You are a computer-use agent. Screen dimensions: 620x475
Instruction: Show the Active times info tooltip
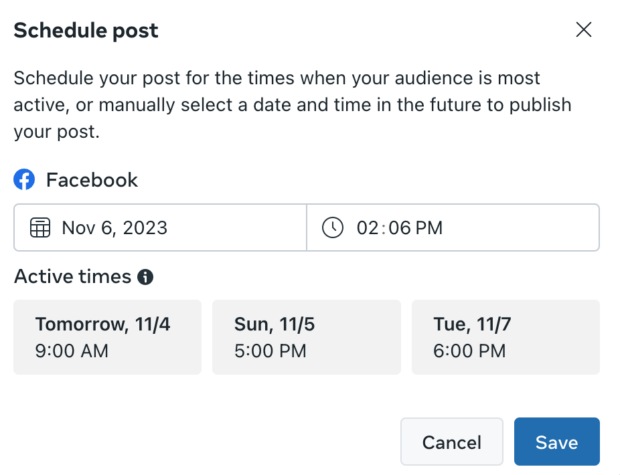pos(145,277)
